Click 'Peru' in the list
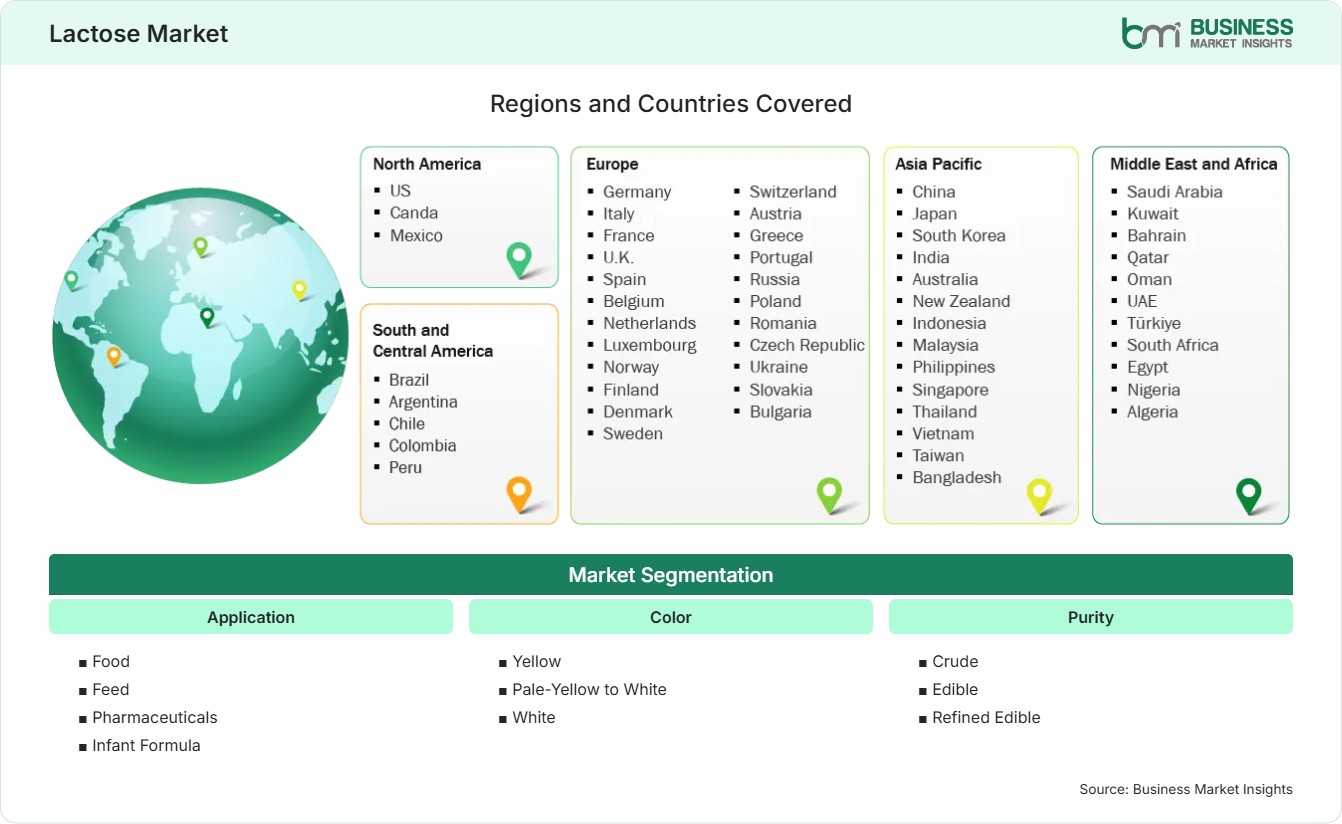 coord(405,467)
